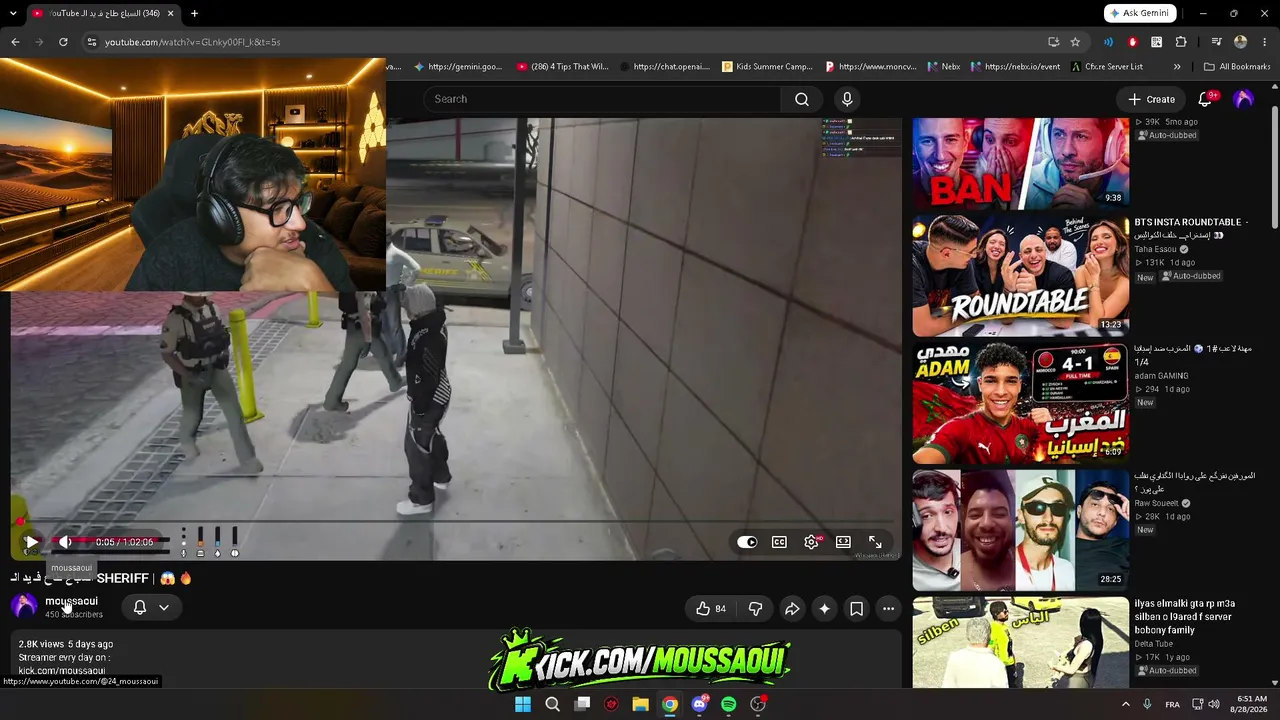Open the BTS INSTA ROUNDTABLE video title
This screenshot has height=720, width=1280.
tap(1191, 228)
